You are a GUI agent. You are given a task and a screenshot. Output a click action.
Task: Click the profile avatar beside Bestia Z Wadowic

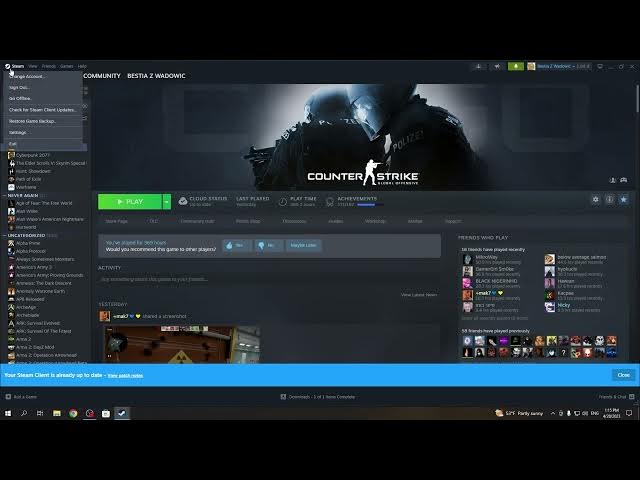[531, 66]
